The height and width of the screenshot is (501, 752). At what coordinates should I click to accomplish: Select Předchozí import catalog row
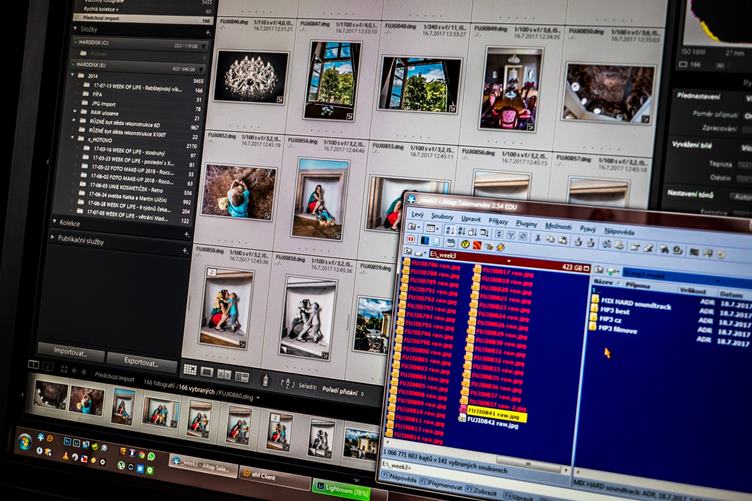pyautogui.click(x=143, y=19)
